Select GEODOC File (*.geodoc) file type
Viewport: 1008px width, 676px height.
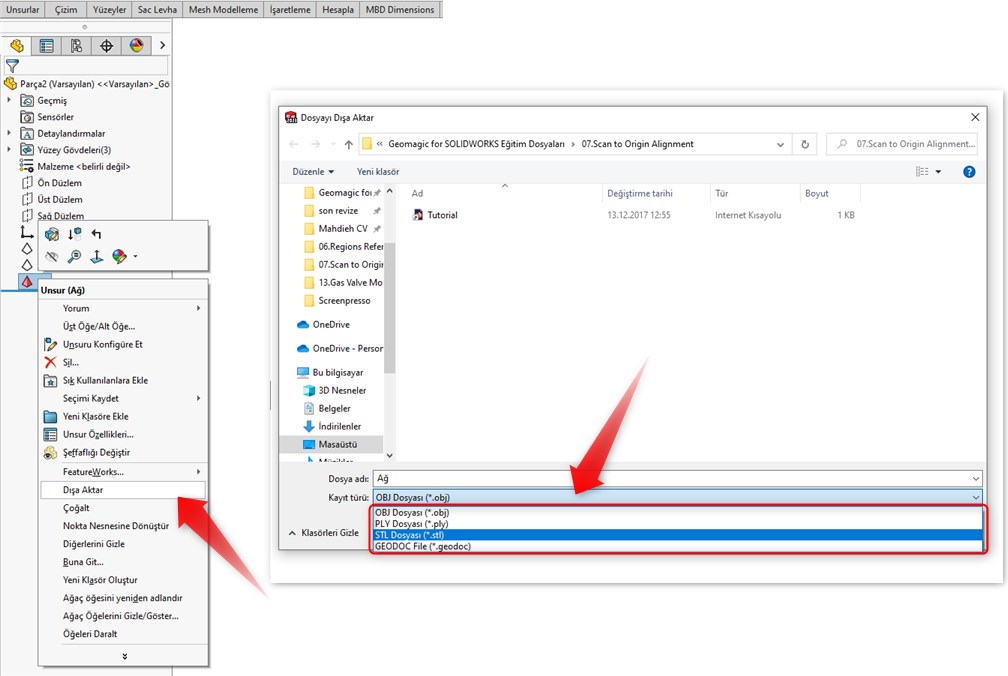678,546
